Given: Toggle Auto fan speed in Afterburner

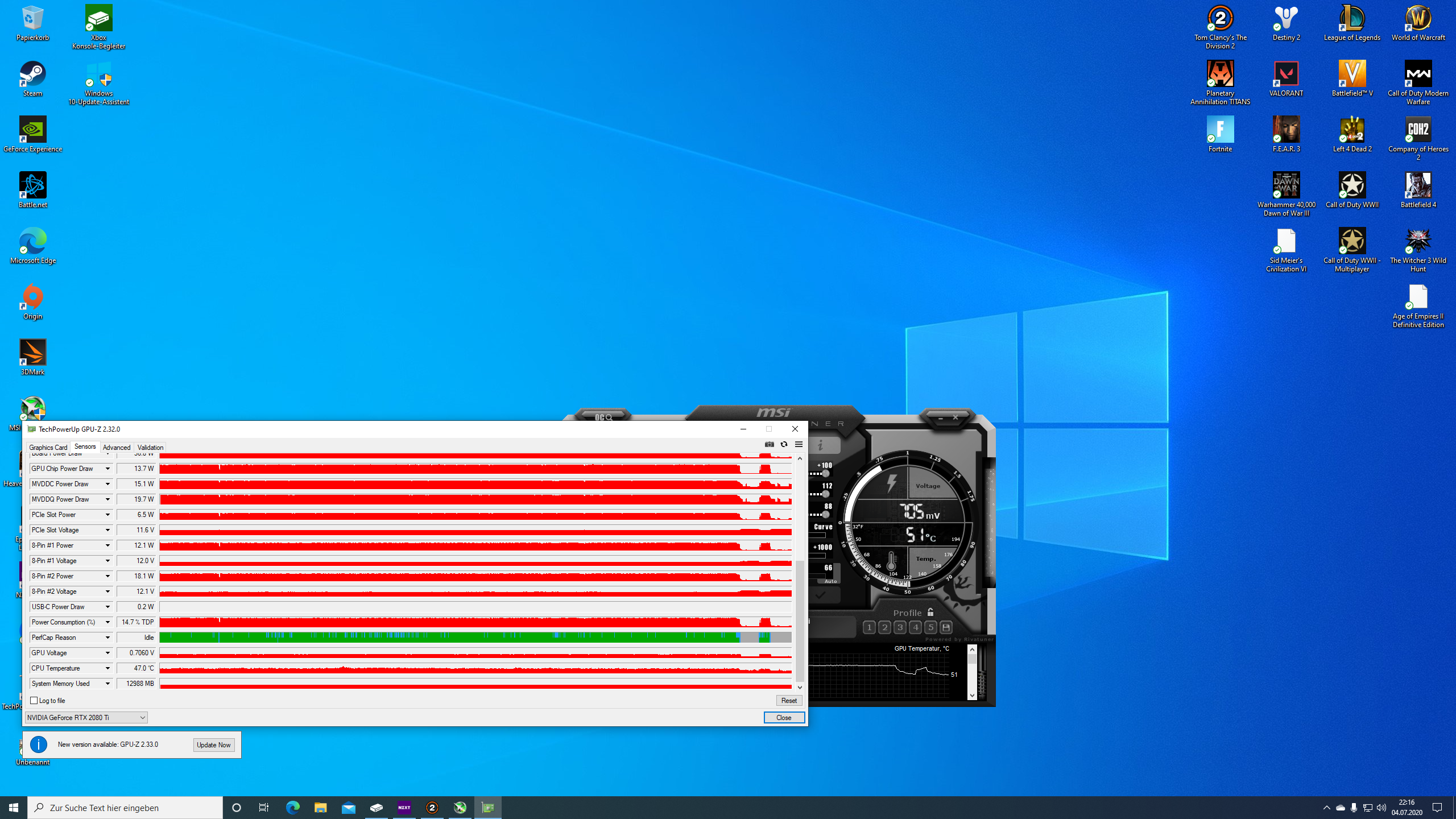Looking at the screenshot, I should click(x=830, y=581).
